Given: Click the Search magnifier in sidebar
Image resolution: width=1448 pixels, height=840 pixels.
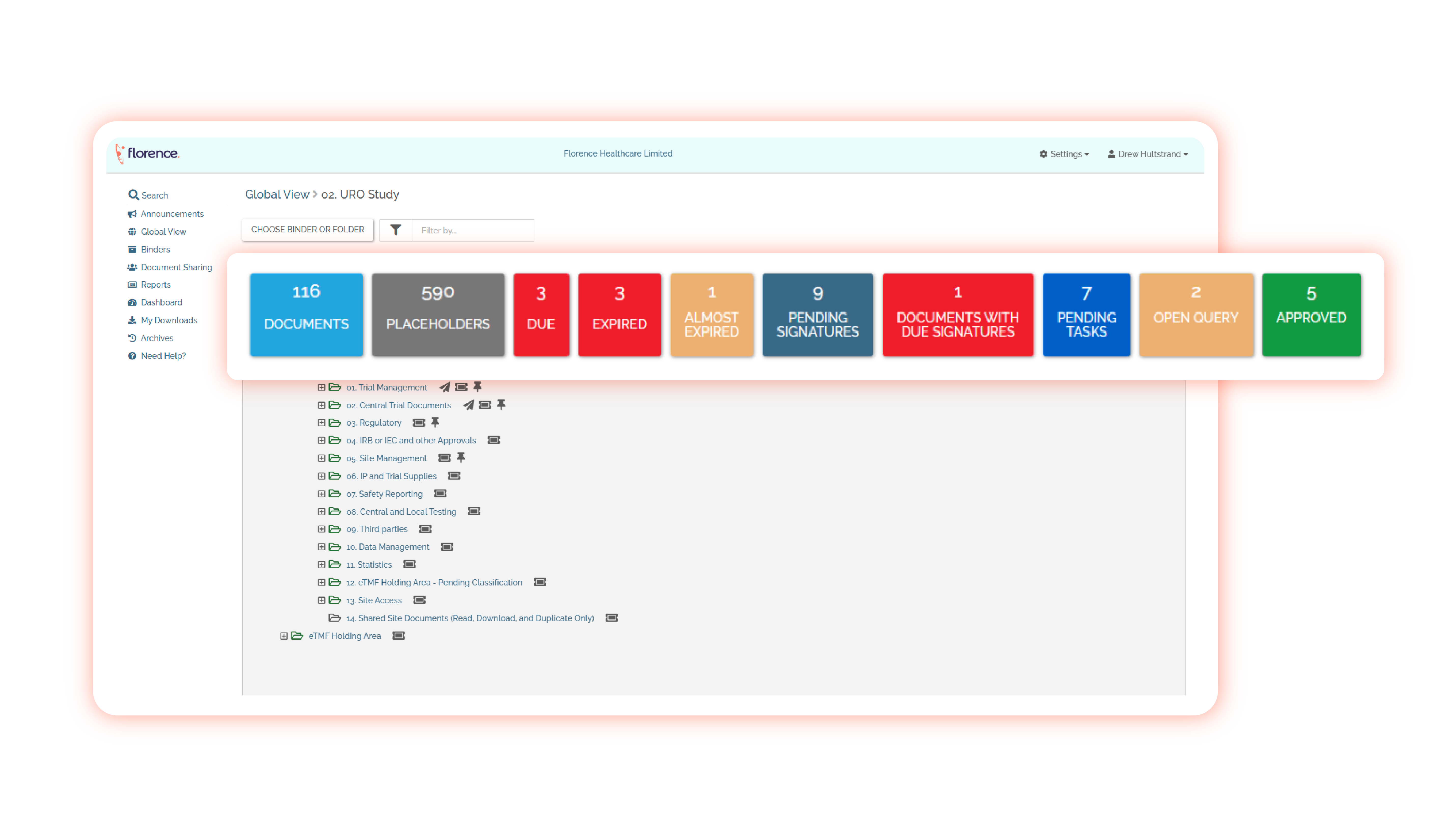Looking at the screenshot, I should coord(133,195).
